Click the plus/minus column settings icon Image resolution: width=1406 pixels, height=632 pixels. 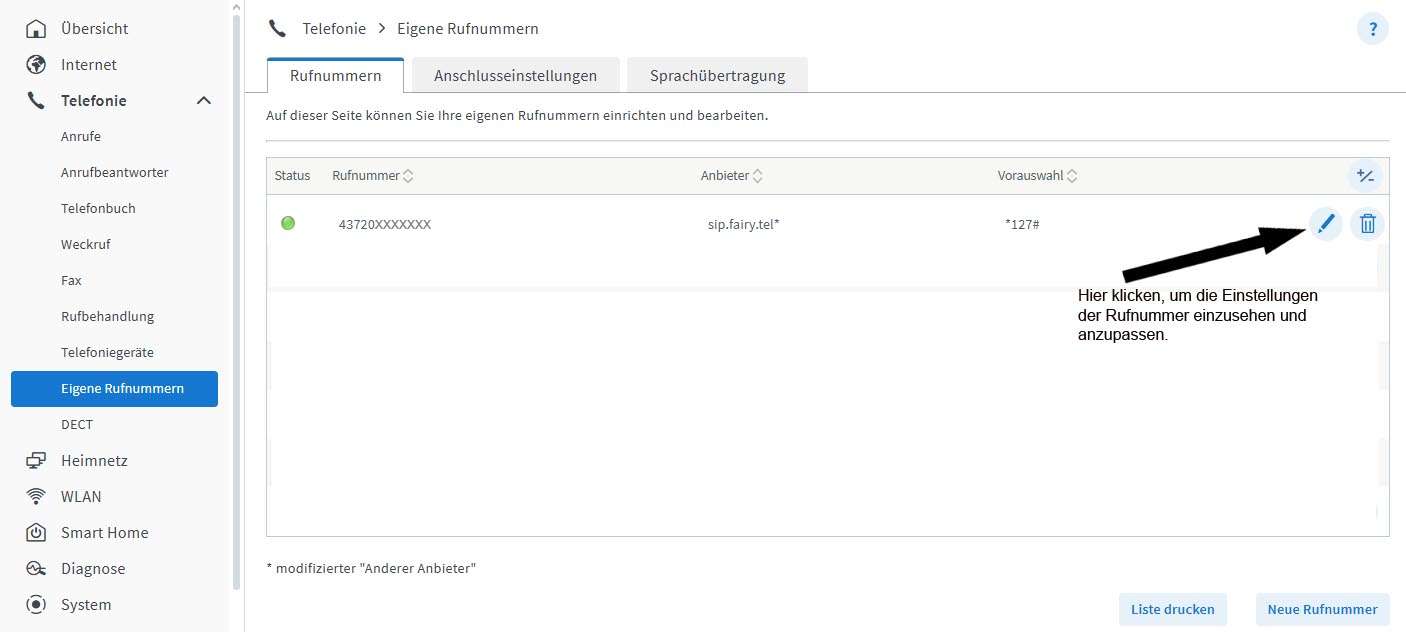[x=1365, y=176]
